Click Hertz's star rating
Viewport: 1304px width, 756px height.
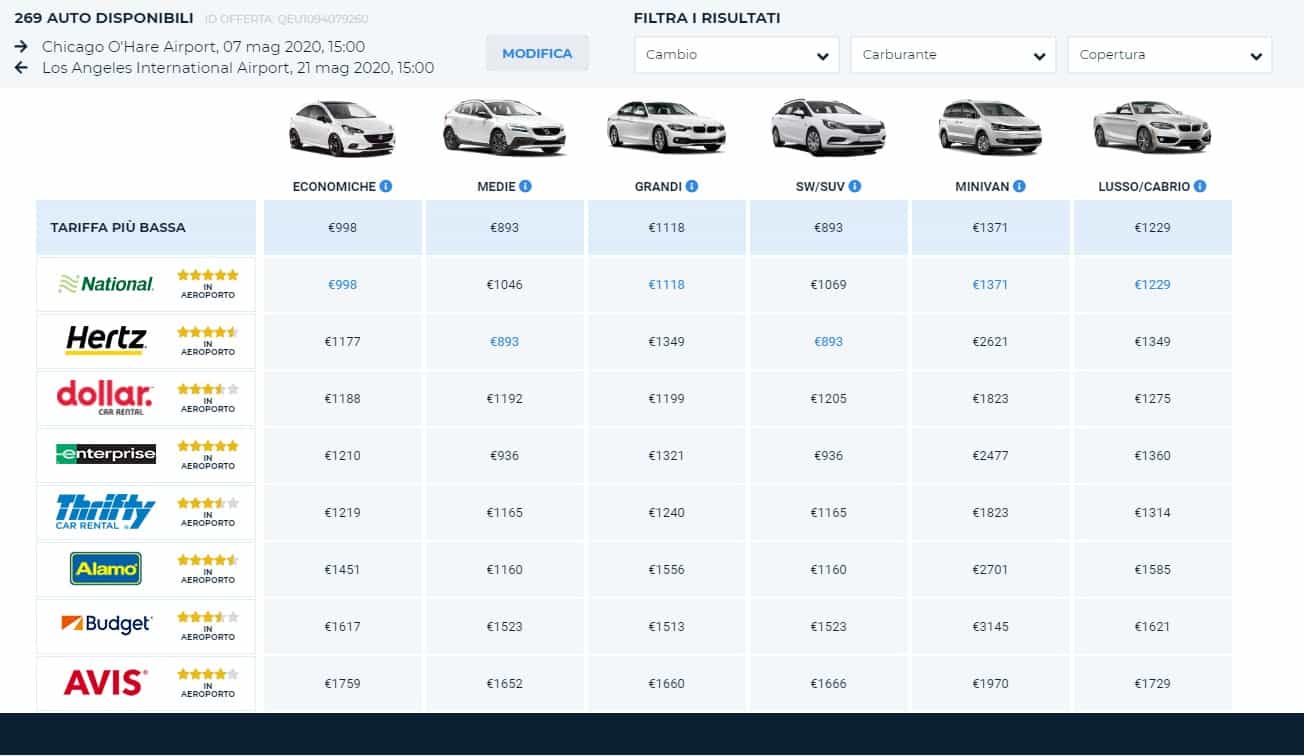point(208,332)
